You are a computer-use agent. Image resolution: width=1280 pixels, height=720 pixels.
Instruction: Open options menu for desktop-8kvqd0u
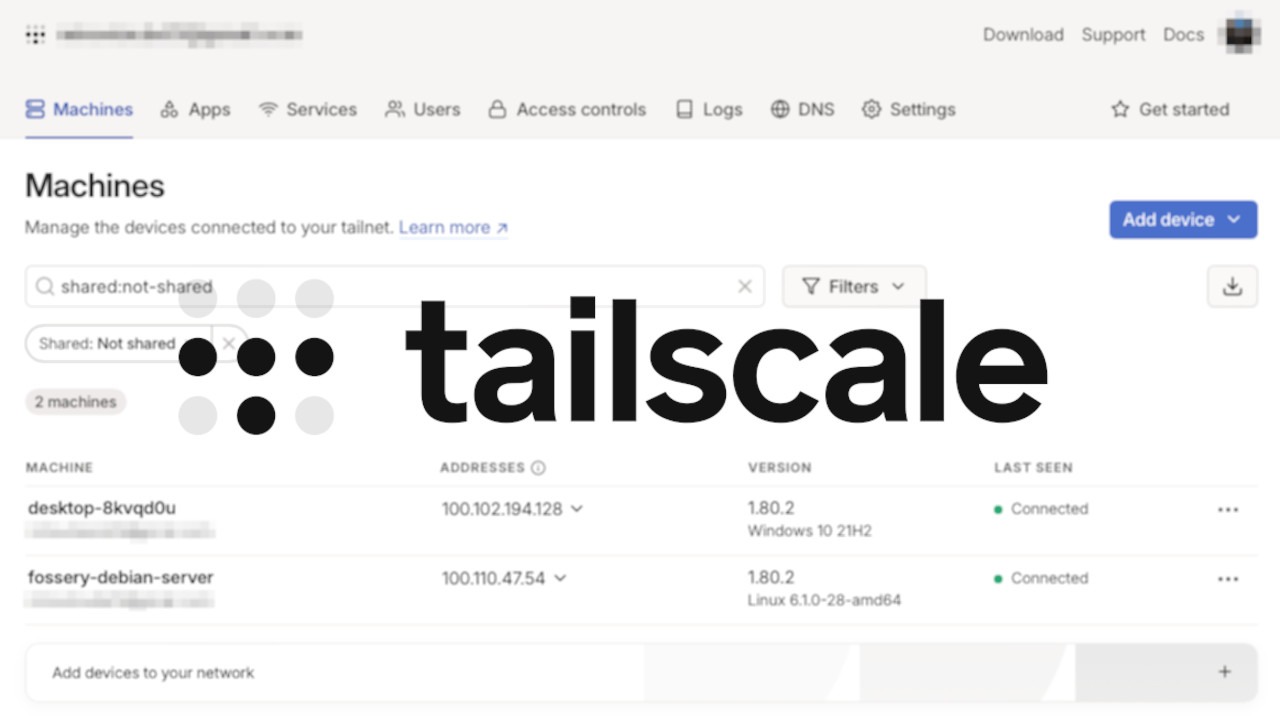(1228, 510)
